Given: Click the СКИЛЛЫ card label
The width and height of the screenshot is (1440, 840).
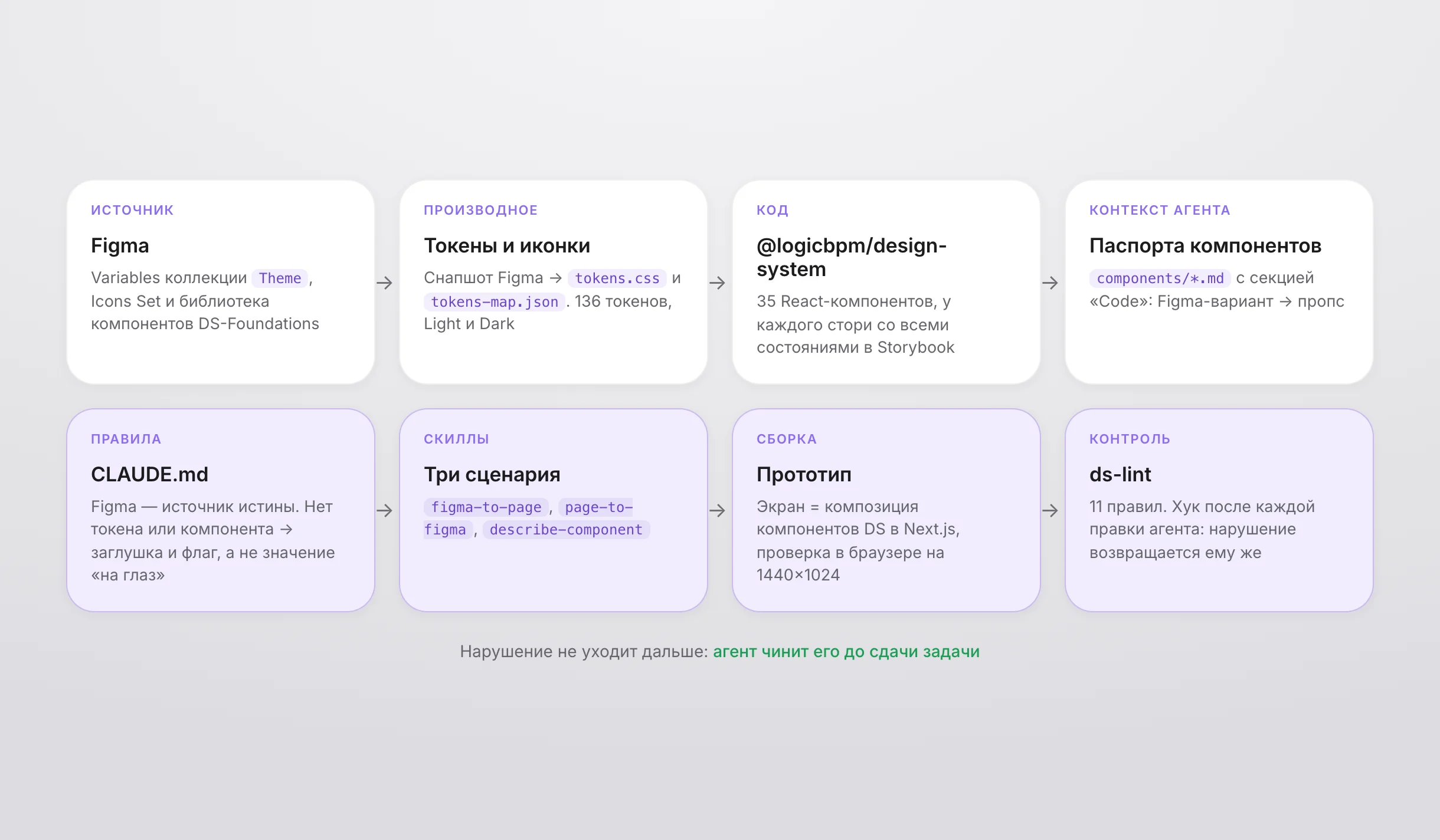Looking at the screenshot, I should tap(456, 439).
